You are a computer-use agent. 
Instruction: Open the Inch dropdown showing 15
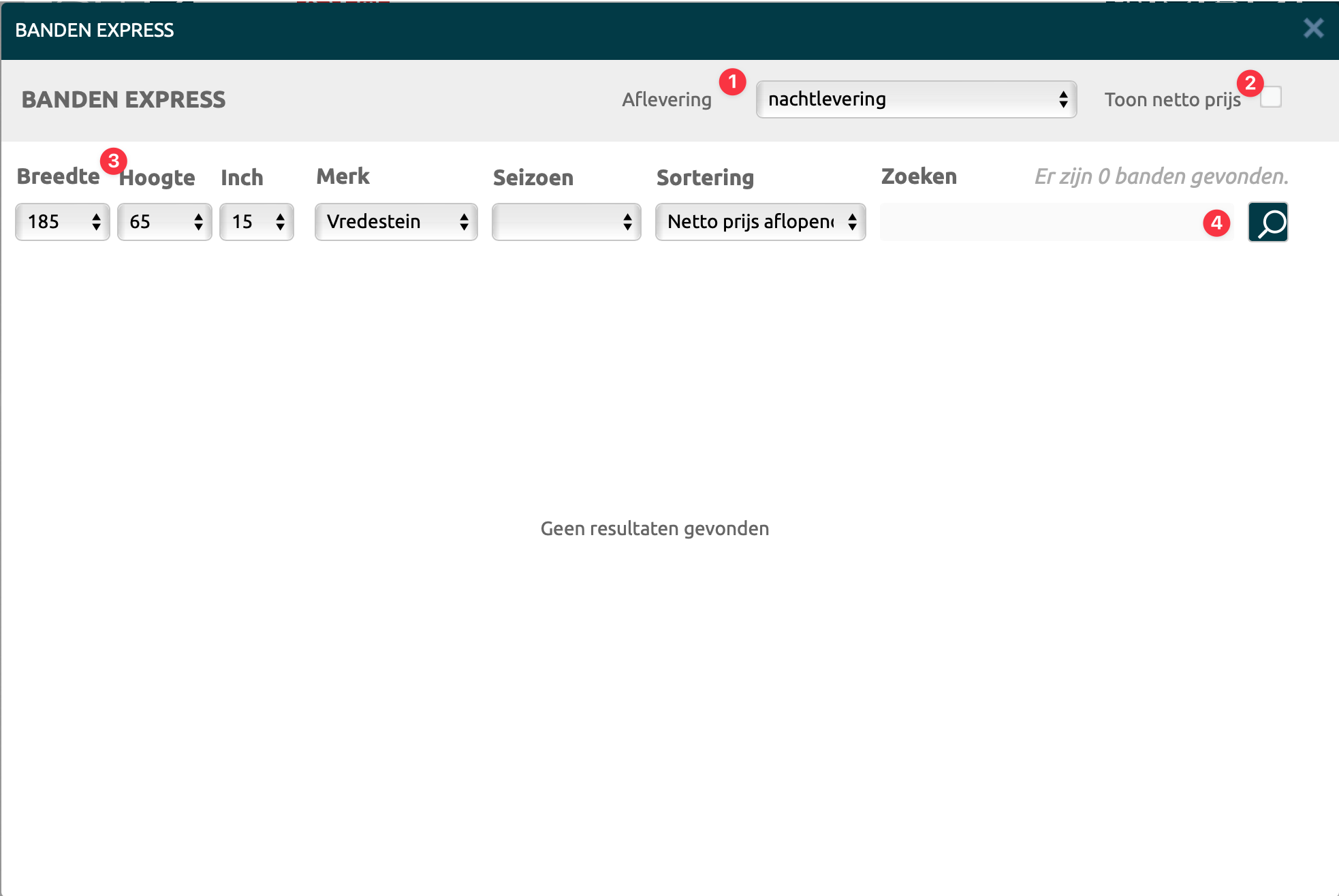256,222
